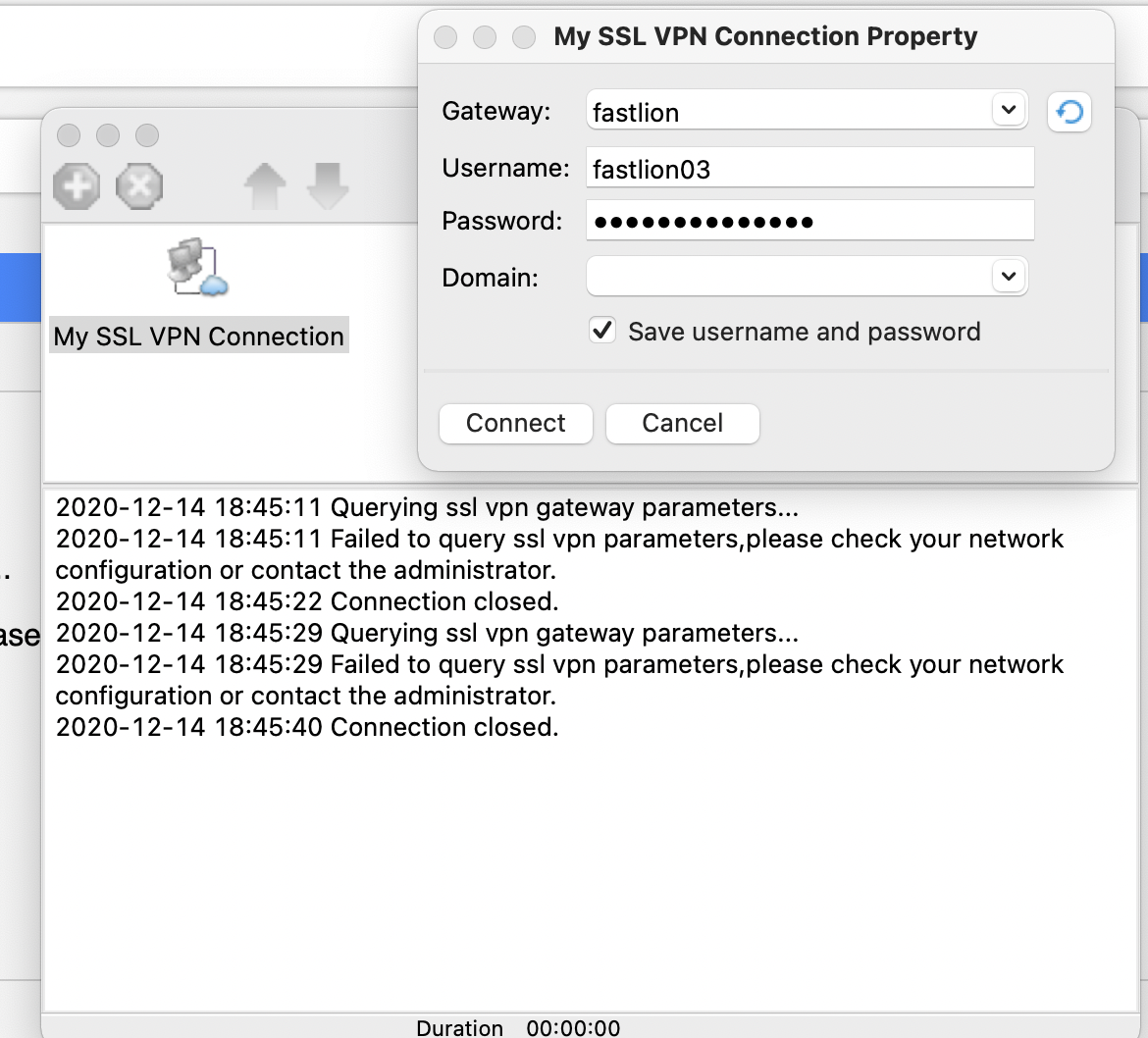Click the empty Domain combo box field

[785, 277]
